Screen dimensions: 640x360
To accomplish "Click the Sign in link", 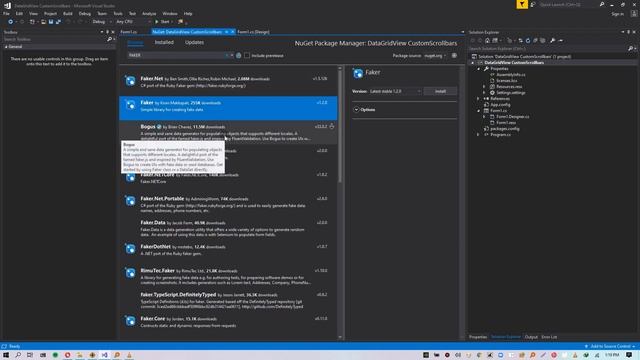I will 618,14.
